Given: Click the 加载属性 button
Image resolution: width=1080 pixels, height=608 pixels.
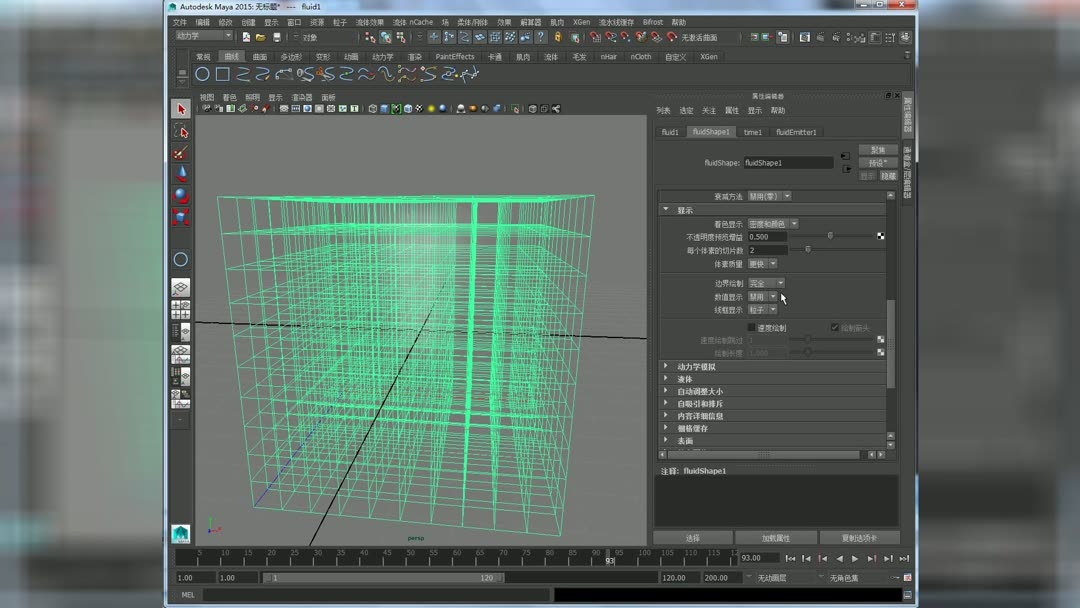Looking at the screenshot, I should (x=776, y=538).
